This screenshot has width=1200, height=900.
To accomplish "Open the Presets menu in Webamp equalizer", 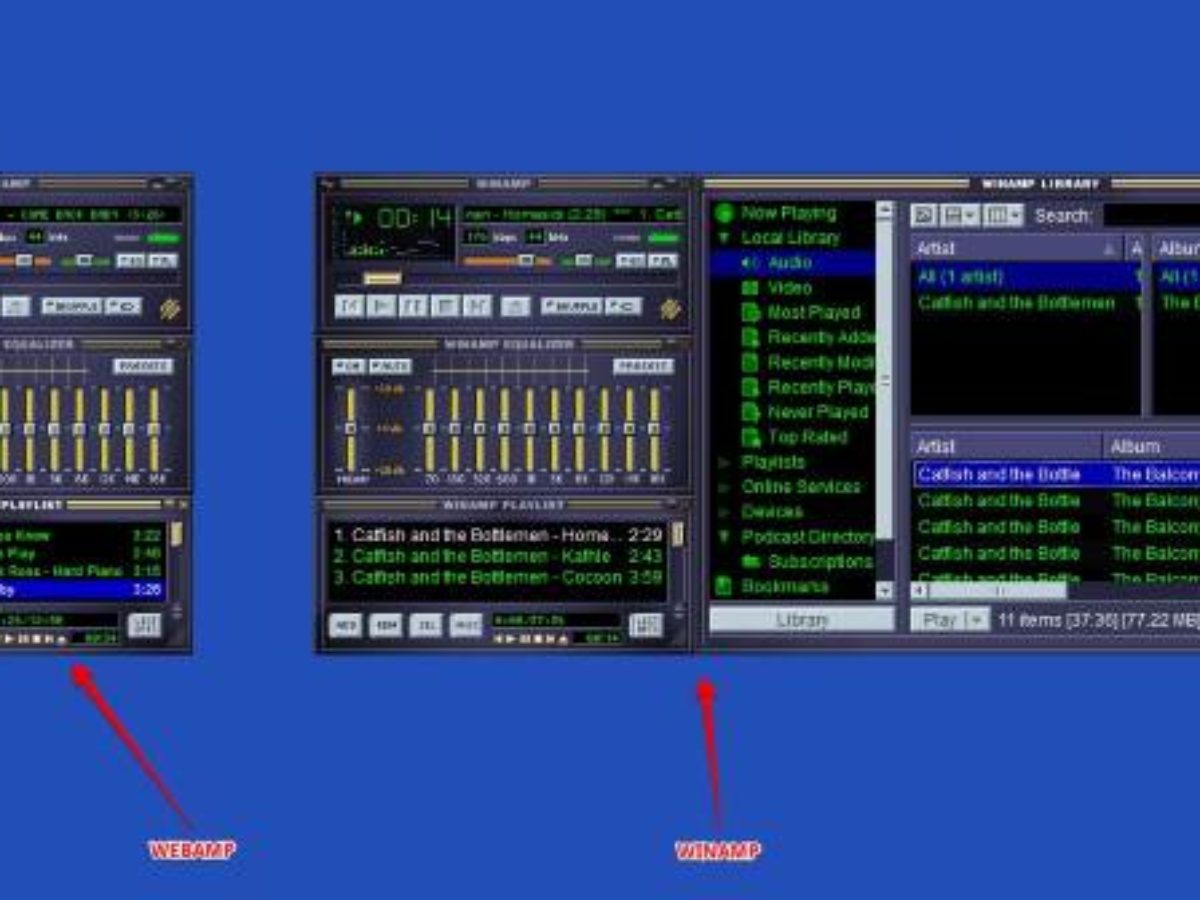I will [x=143, y=366].
